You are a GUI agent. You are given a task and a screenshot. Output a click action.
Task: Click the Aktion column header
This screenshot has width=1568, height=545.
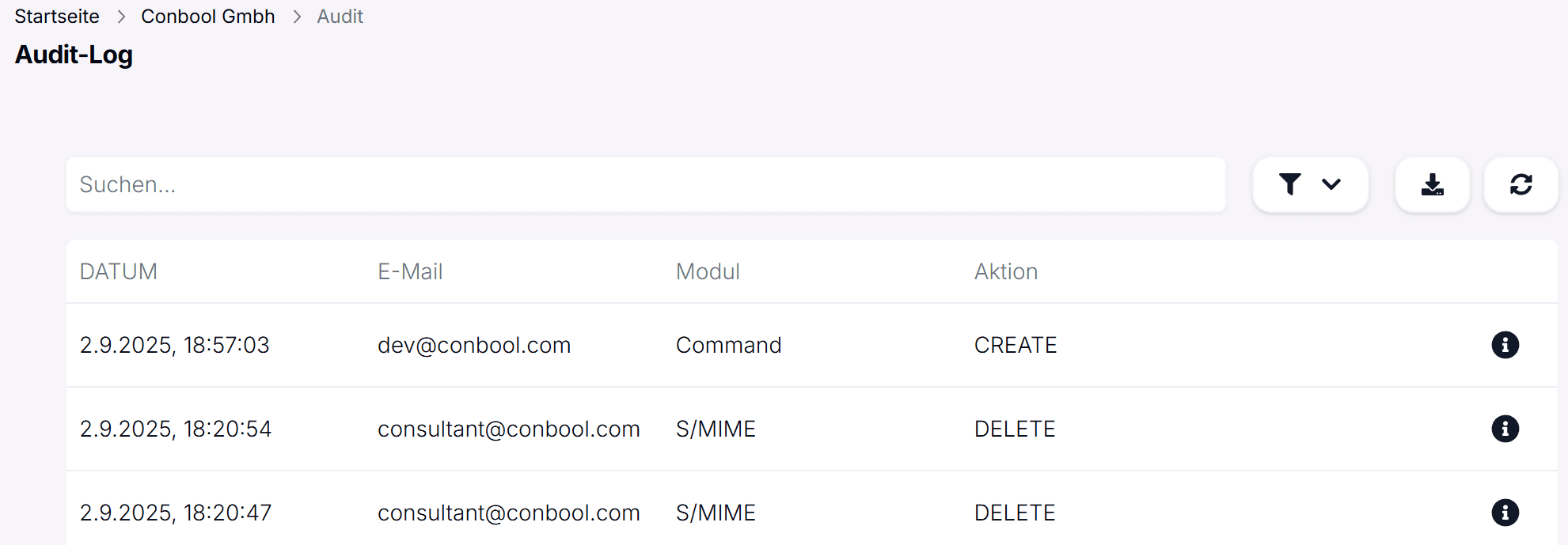(1005, 271)
